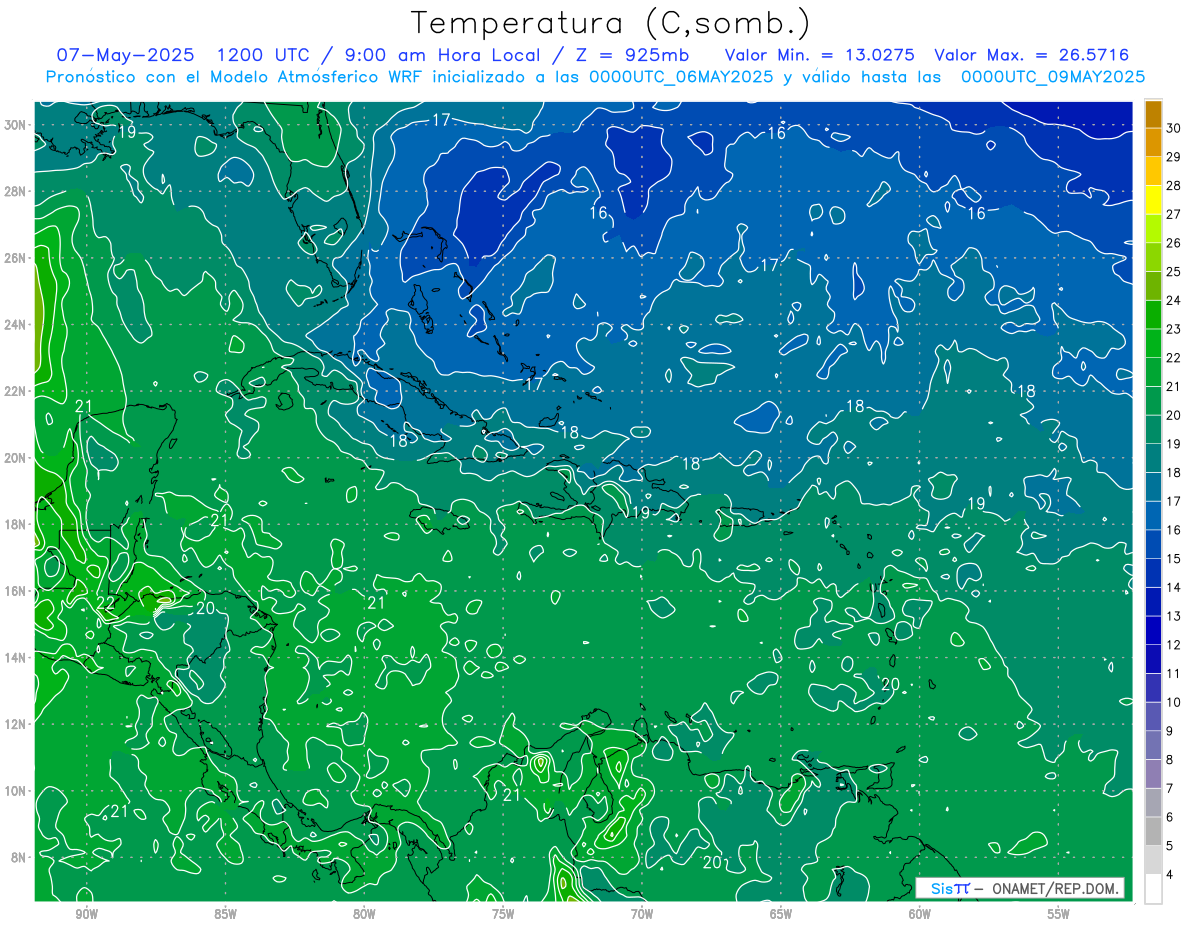Click the legend value '26'
The height and width of the screenshot is (927, 1200).
click(1174, 242)
